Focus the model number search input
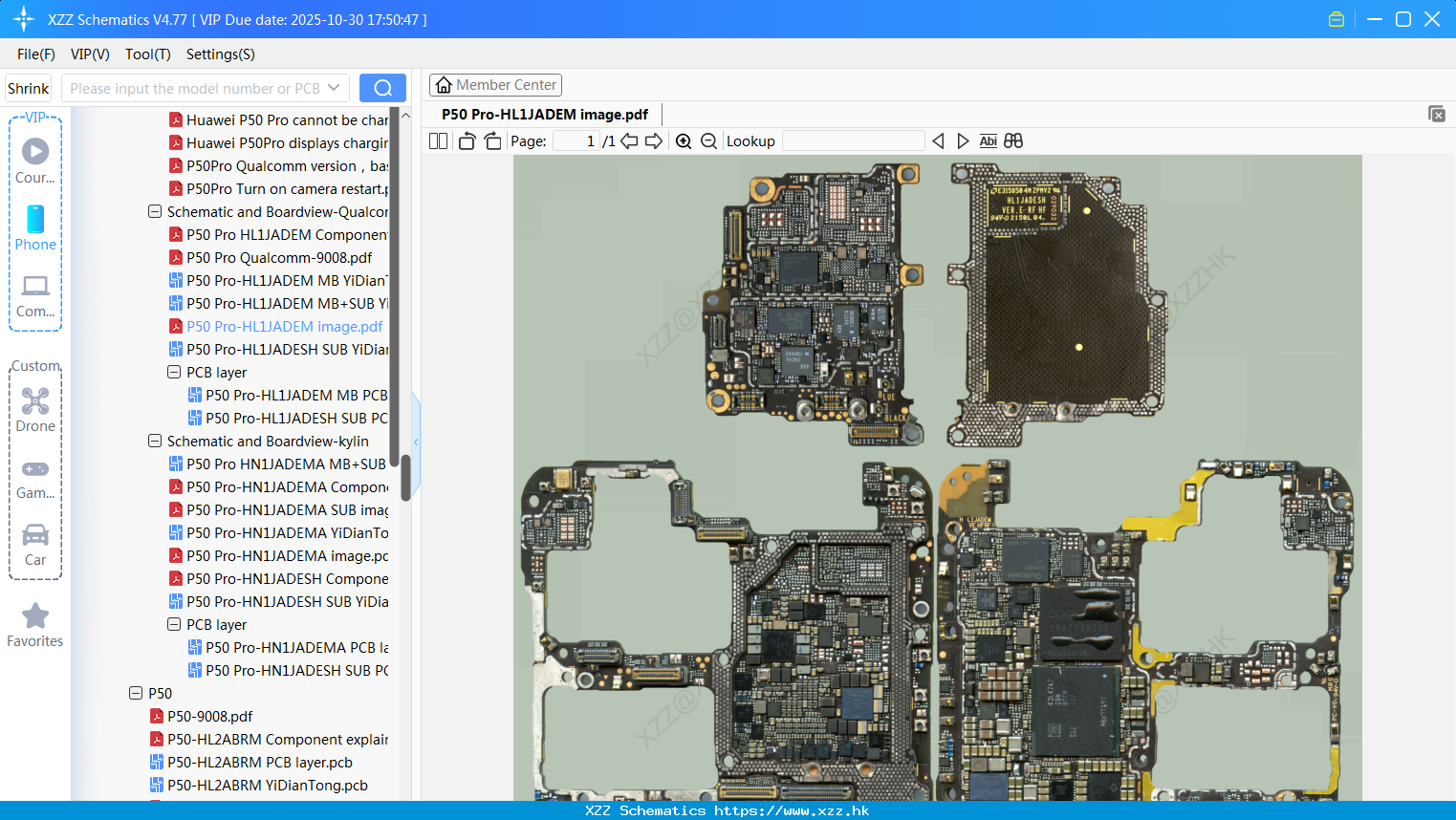Screen dimensions: 1456x820 [x=195, y=88]
